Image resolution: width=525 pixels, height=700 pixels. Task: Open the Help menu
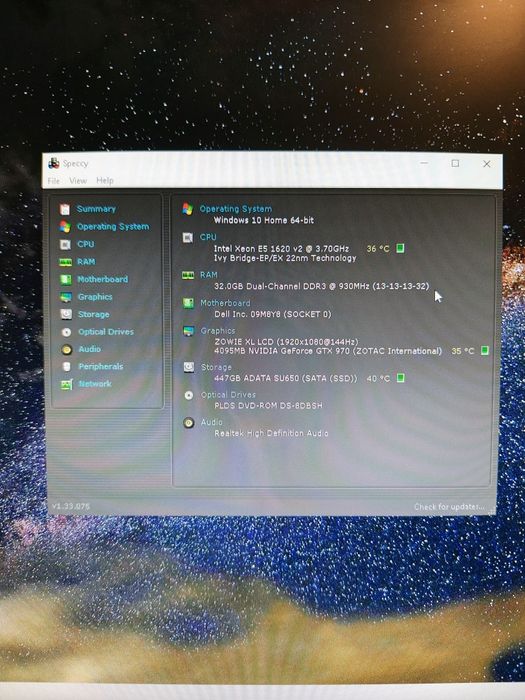tap(105, 181)
